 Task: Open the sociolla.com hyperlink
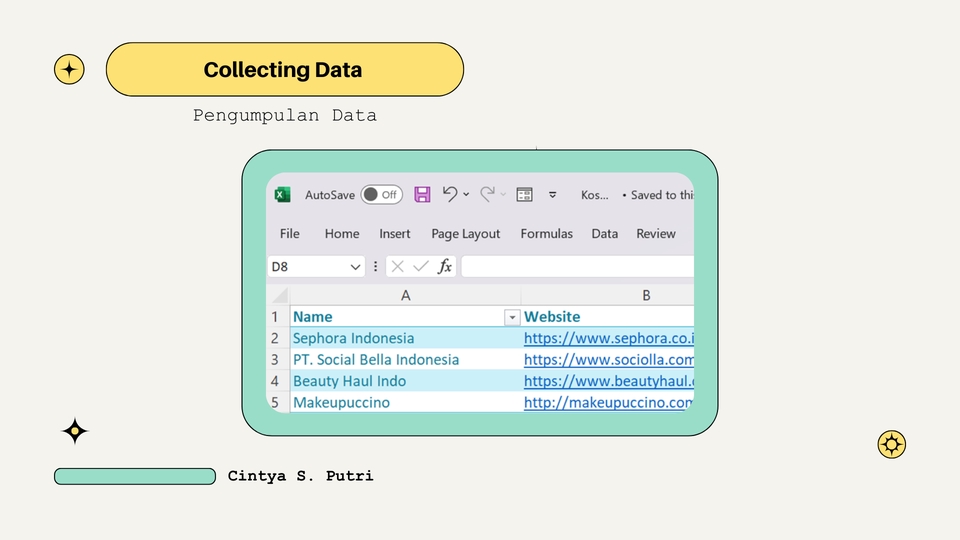(609, 359)
